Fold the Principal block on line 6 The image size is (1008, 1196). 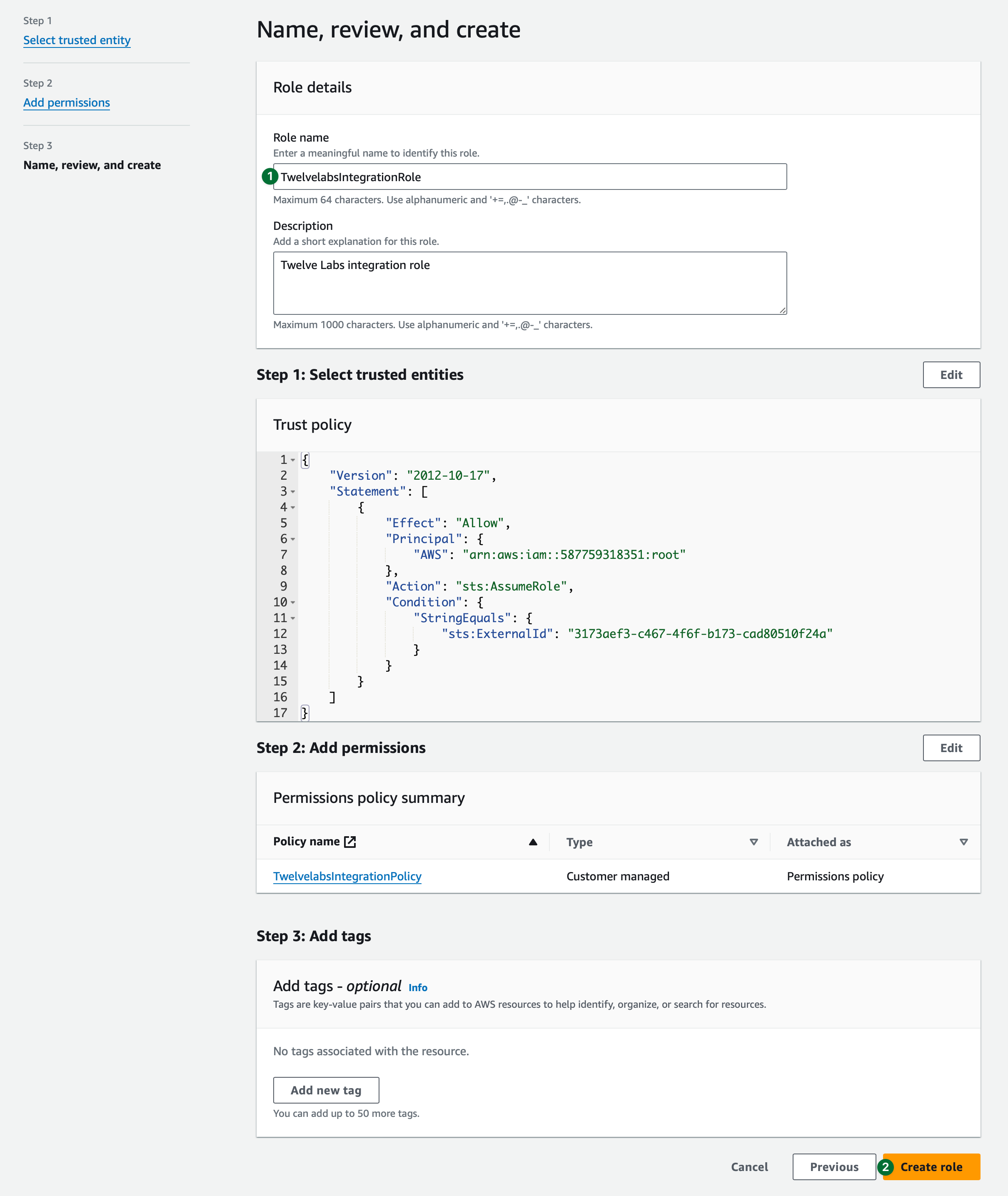pyautogui.click(x=293, y=539)
